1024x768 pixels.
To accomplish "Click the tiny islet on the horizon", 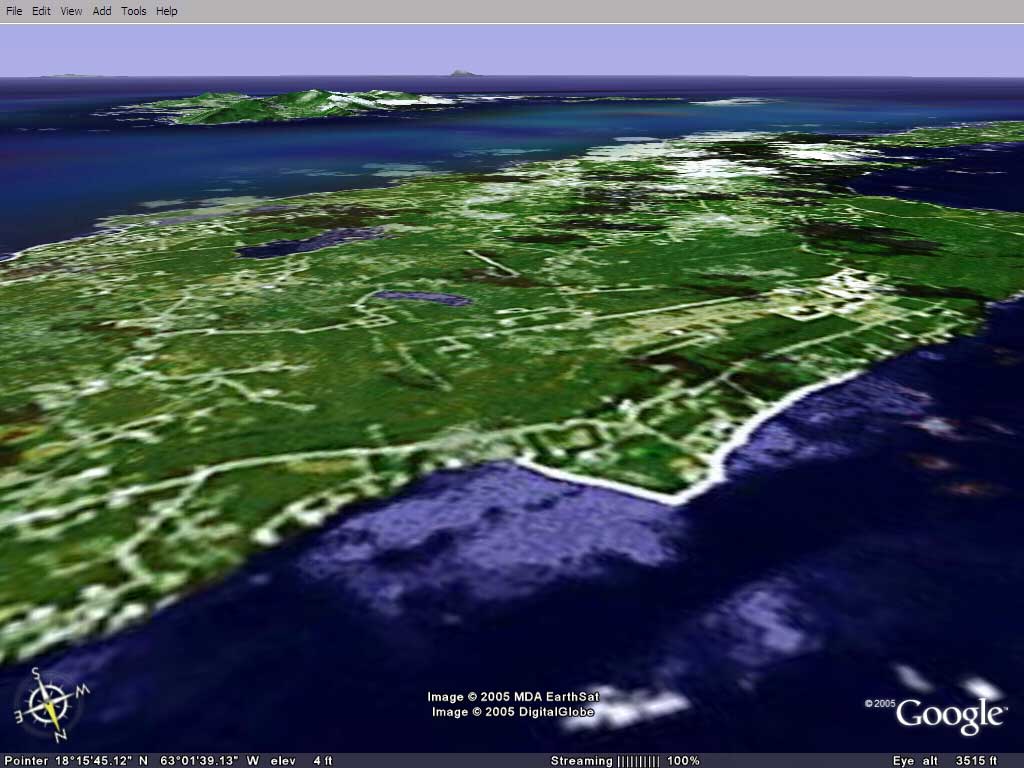I will [460, 72].
